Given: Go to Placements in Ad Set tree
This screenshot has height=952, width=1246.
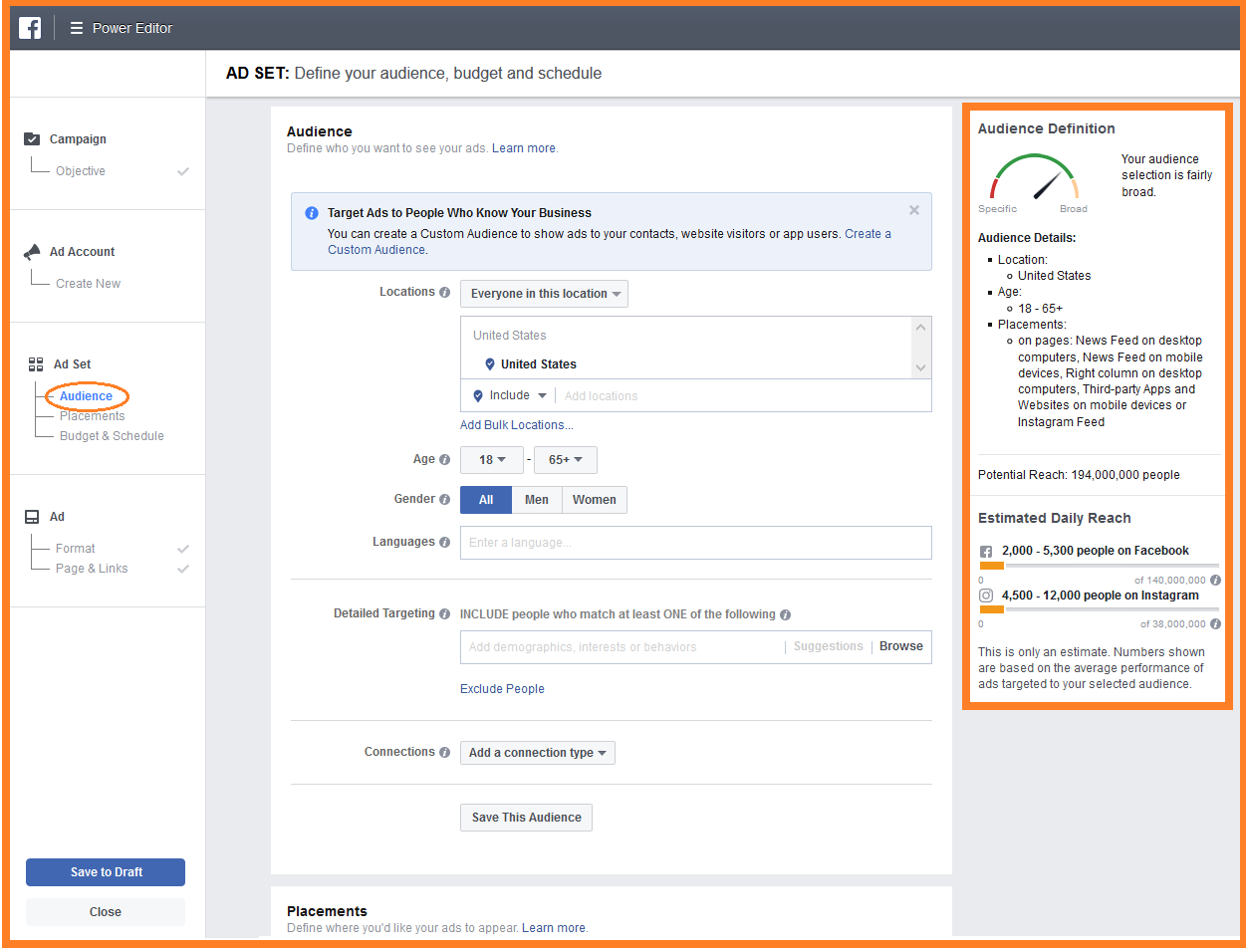Looking at the screenshot, I should coord(92,416).
